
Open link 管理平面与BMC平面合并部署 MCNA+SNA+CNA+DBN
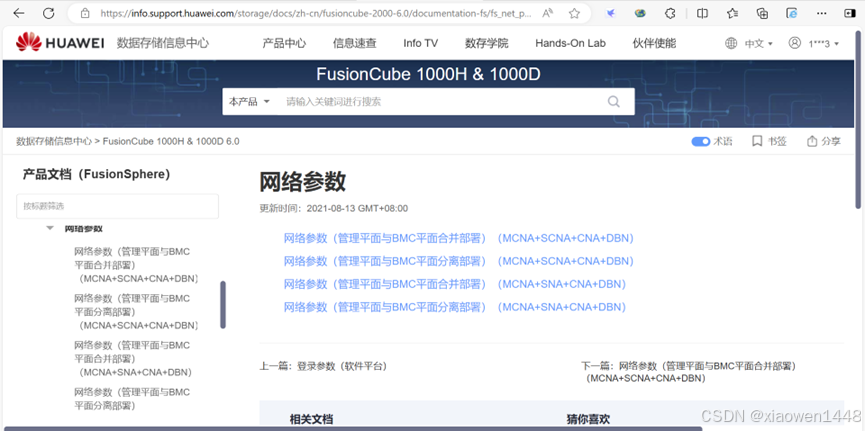click(x=455, y=284)
